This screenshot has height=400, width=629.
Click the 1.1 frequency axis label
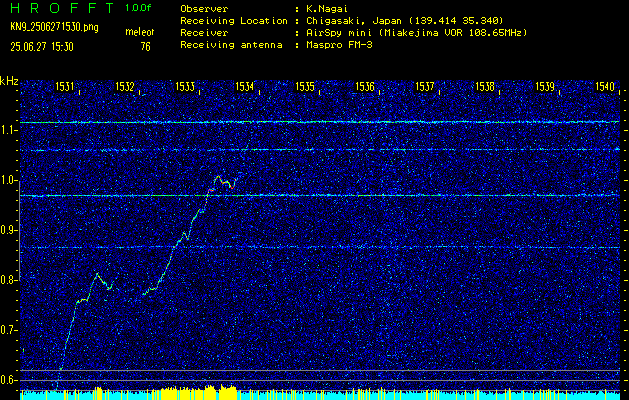[7, 130]
